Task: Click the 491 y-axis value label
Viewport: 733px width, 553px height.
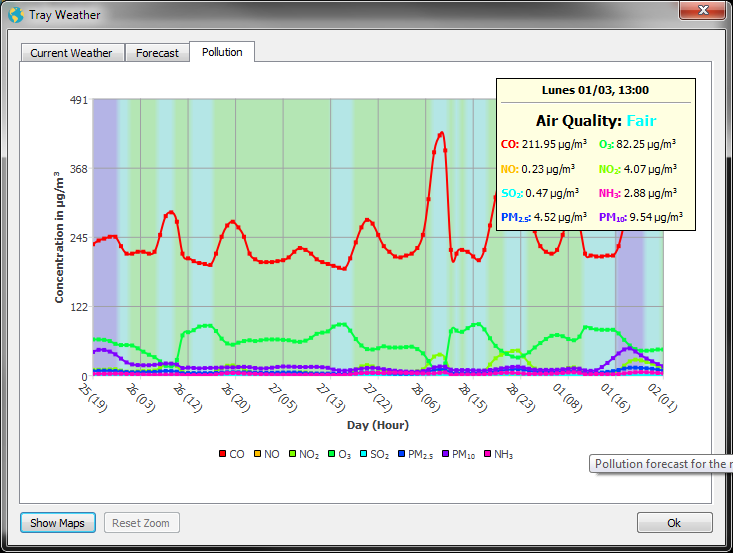Action: pos(78,99)
